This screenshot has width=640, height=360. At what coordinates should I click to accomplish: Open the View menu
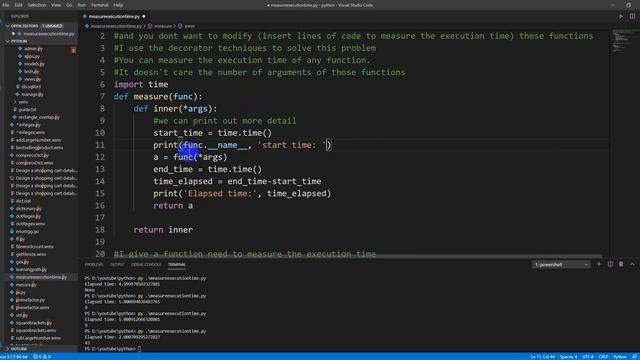click(56, 5)
